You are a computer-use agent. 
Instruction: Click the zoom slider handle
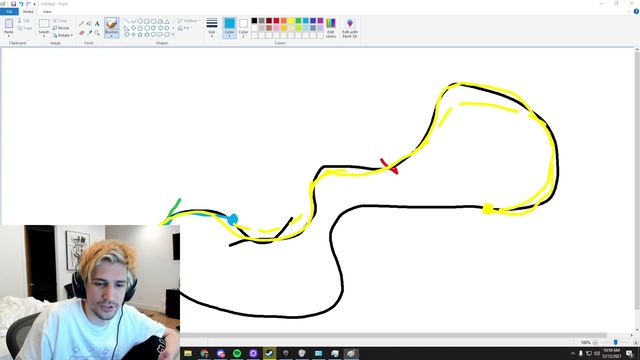pos(616,342)
